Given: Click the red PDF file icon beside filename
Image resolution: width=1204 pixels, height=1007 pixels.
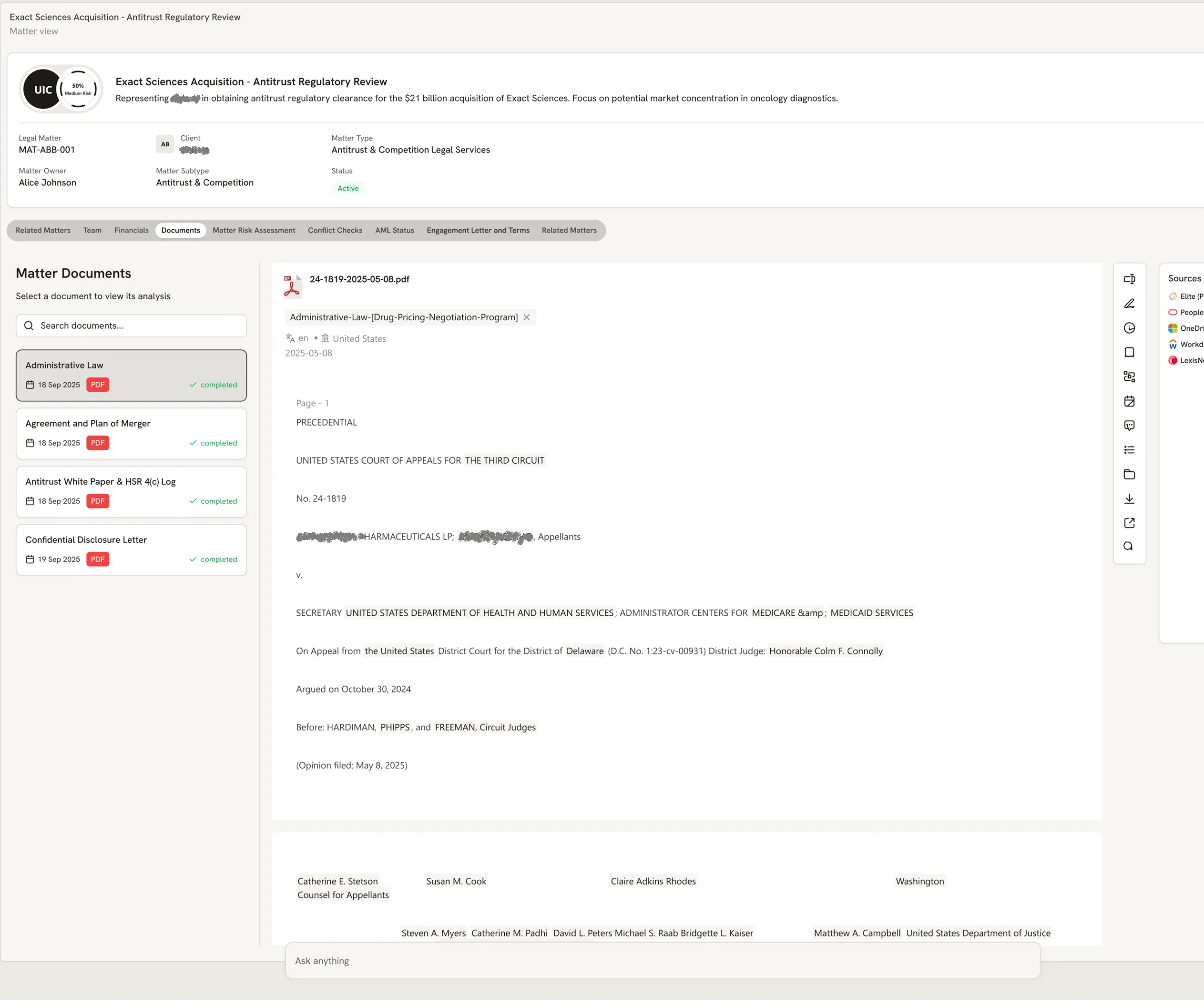Looking at the screenshot, I should click(292, 286).
